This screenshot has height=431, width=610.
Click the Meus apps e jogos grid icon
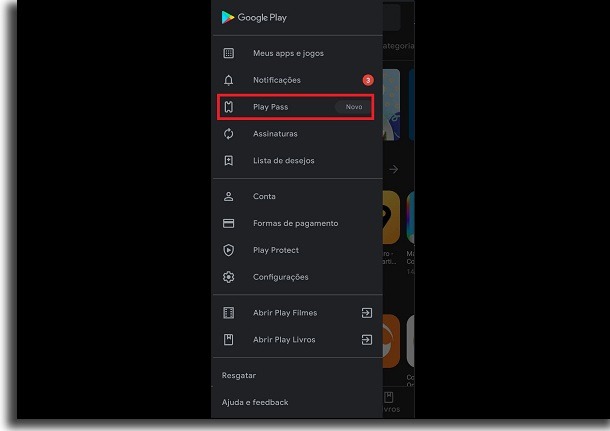pos(229,53)
